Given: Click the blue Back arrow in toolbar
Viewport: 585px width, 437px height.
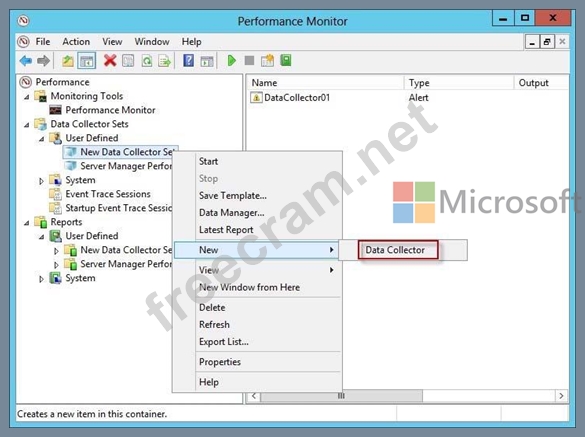Looking at the screenshot, I should 26,60.
